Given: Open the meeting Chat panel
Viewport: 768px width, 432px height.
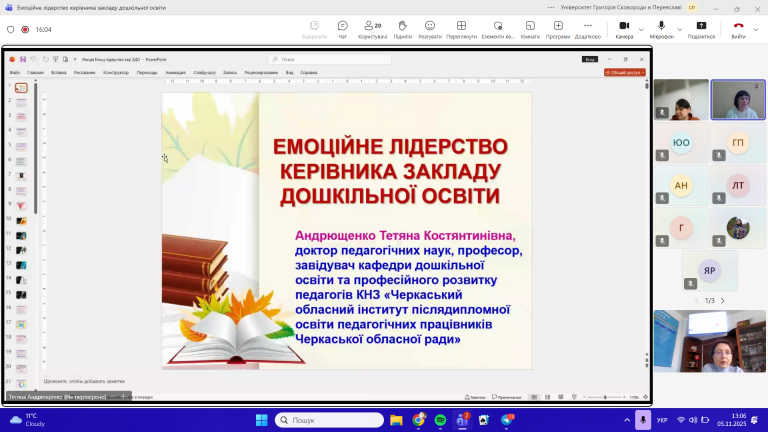Looking at the screenshot, I should point(342,28).
